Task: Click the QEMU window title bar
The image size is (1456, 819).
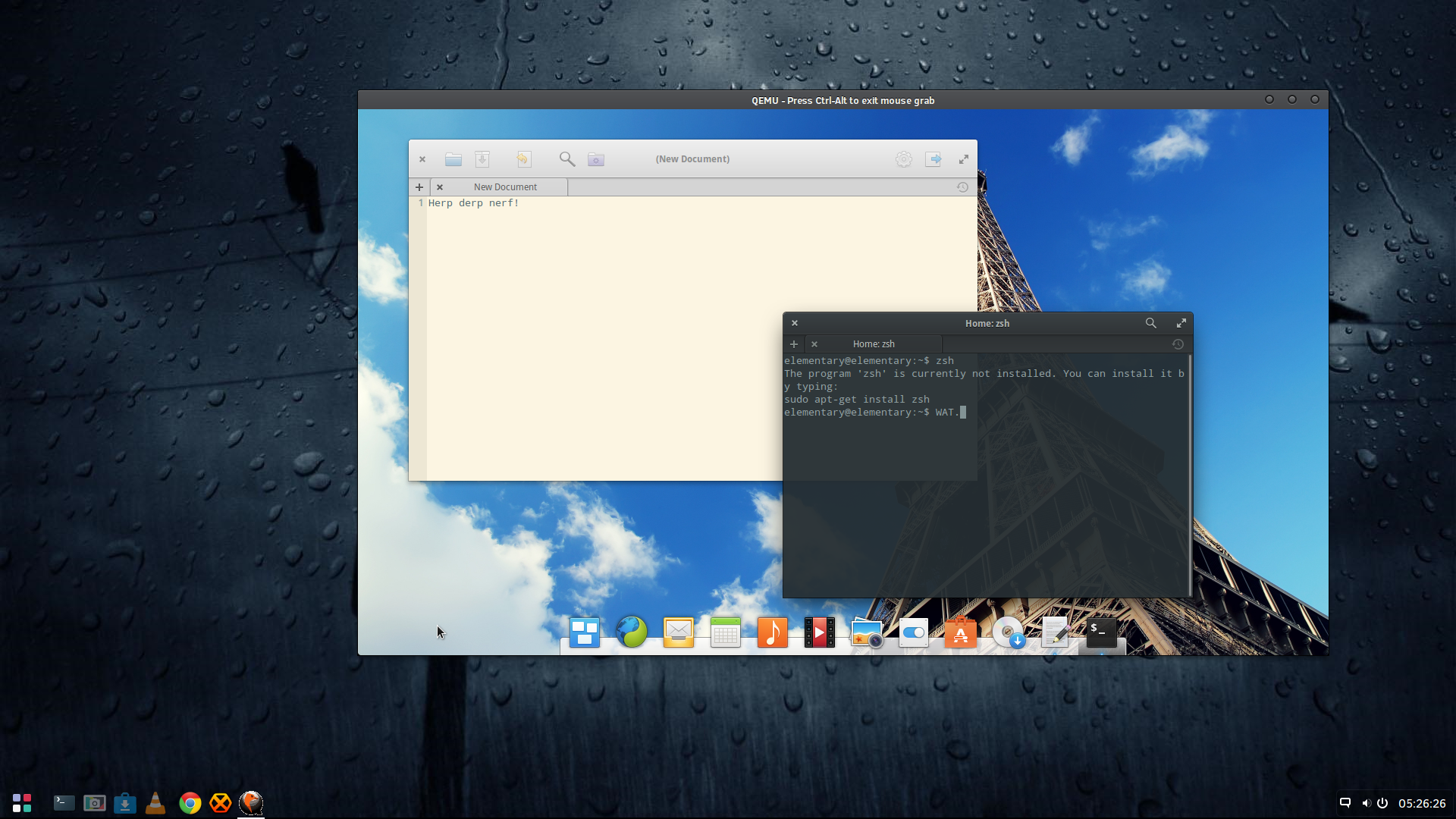Action: tap(843, 100)
